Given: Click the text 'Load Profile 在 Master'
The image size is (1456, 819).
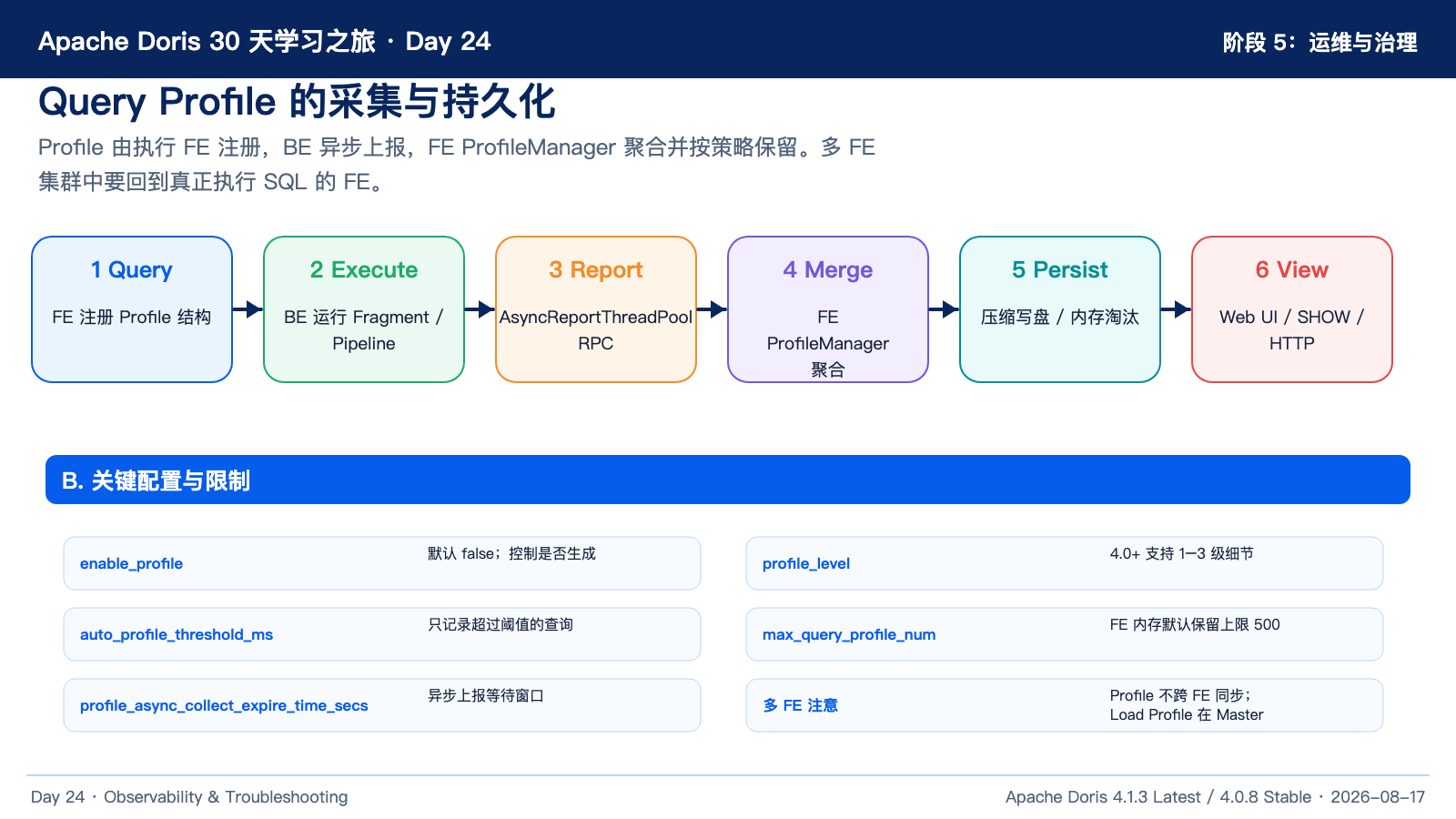Looking at the screenshot, I should tap(1187, 714).
